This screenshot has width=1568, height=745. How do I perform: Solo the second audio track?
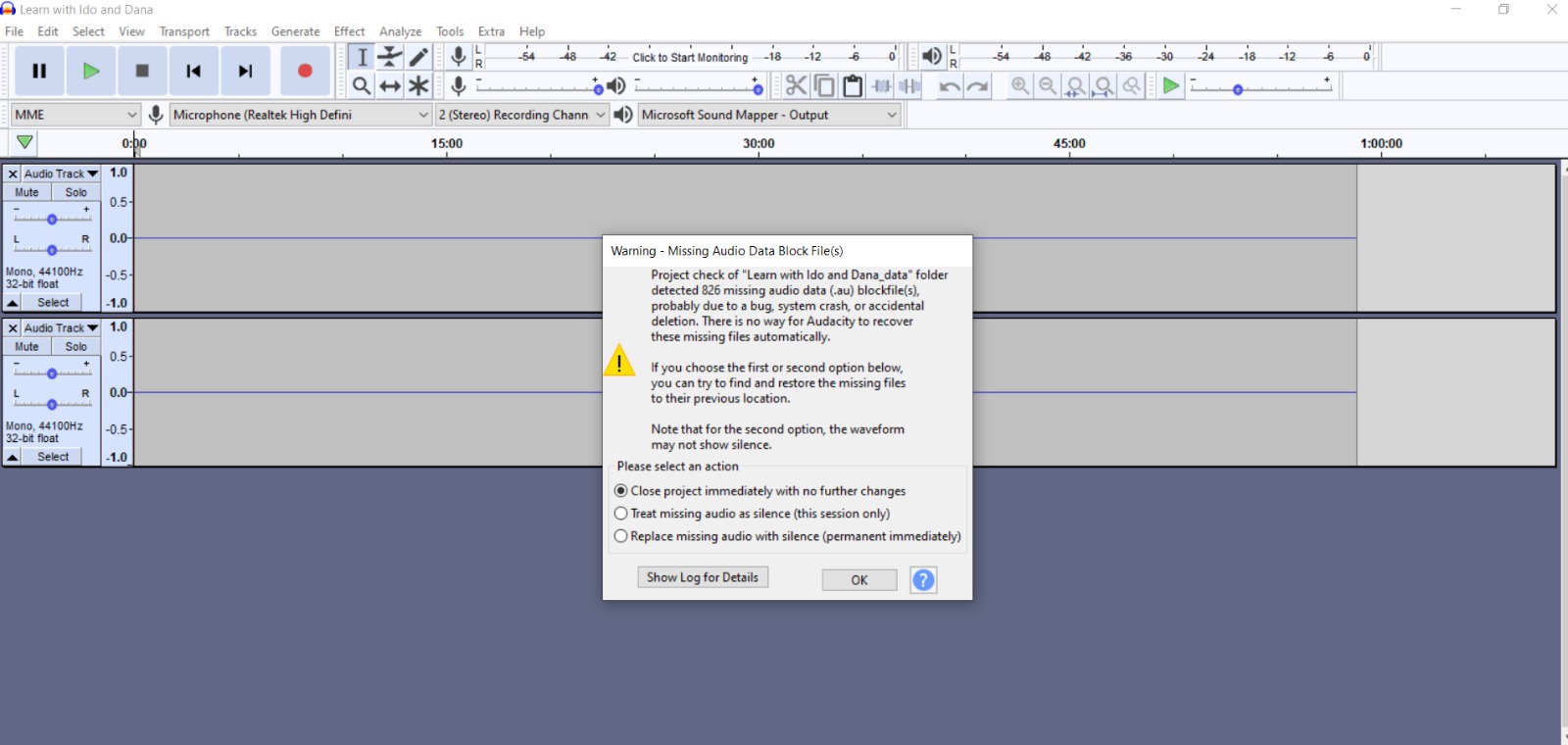coord(76,347)
